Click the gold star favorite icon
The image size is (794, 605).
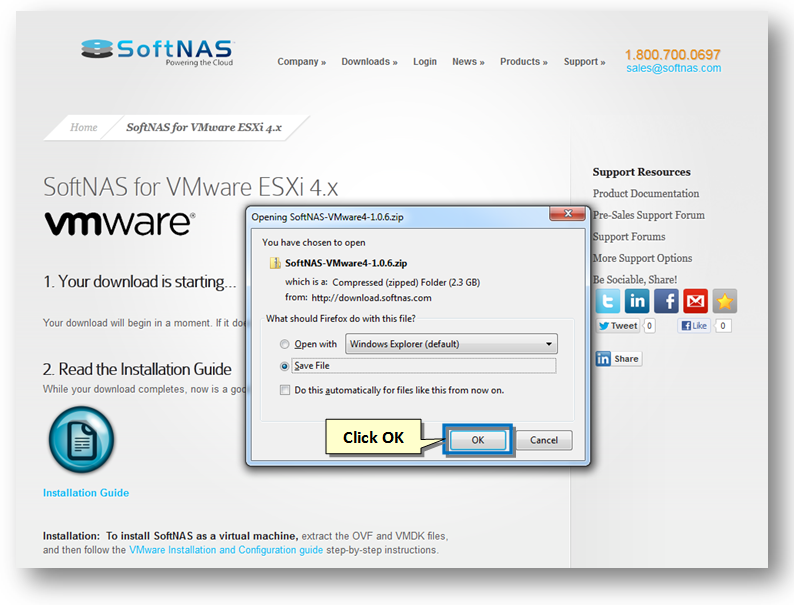725,301
